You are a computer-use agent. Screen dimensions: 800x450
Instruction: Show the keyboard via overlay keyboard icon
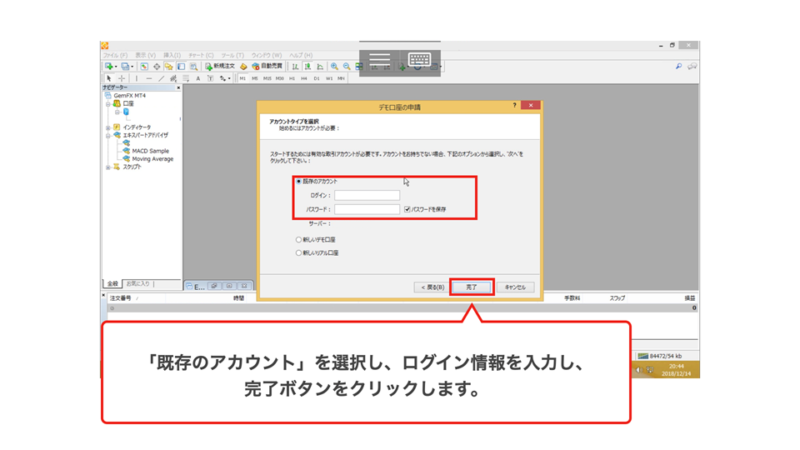click(x=419, y=59)
